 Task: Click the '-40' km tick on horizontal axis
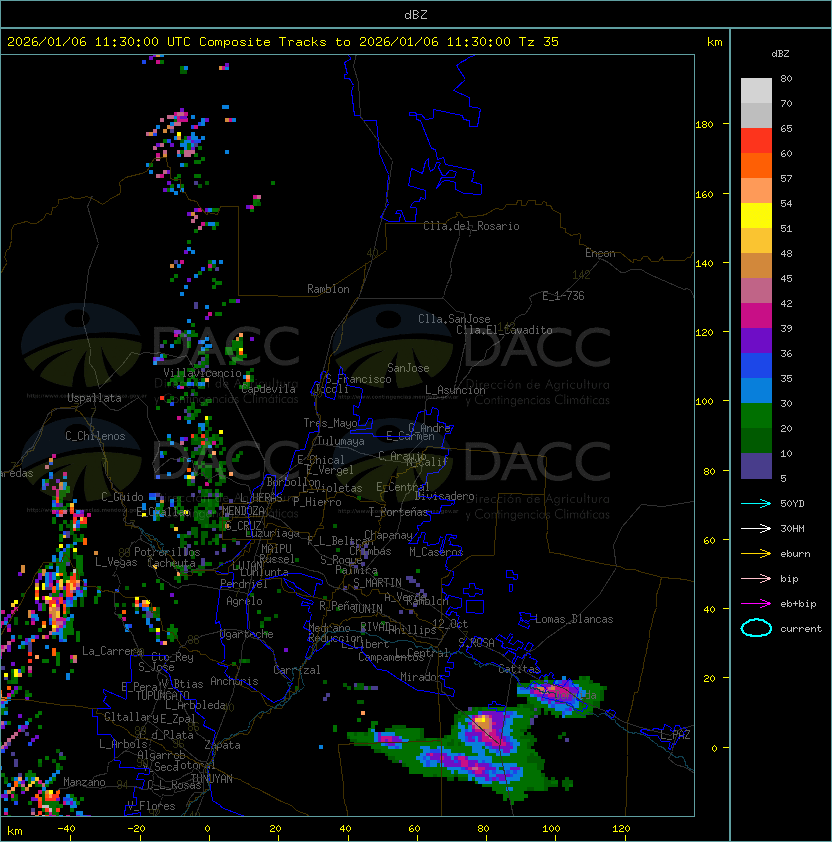pyautogui.click(x=66, y=829)
